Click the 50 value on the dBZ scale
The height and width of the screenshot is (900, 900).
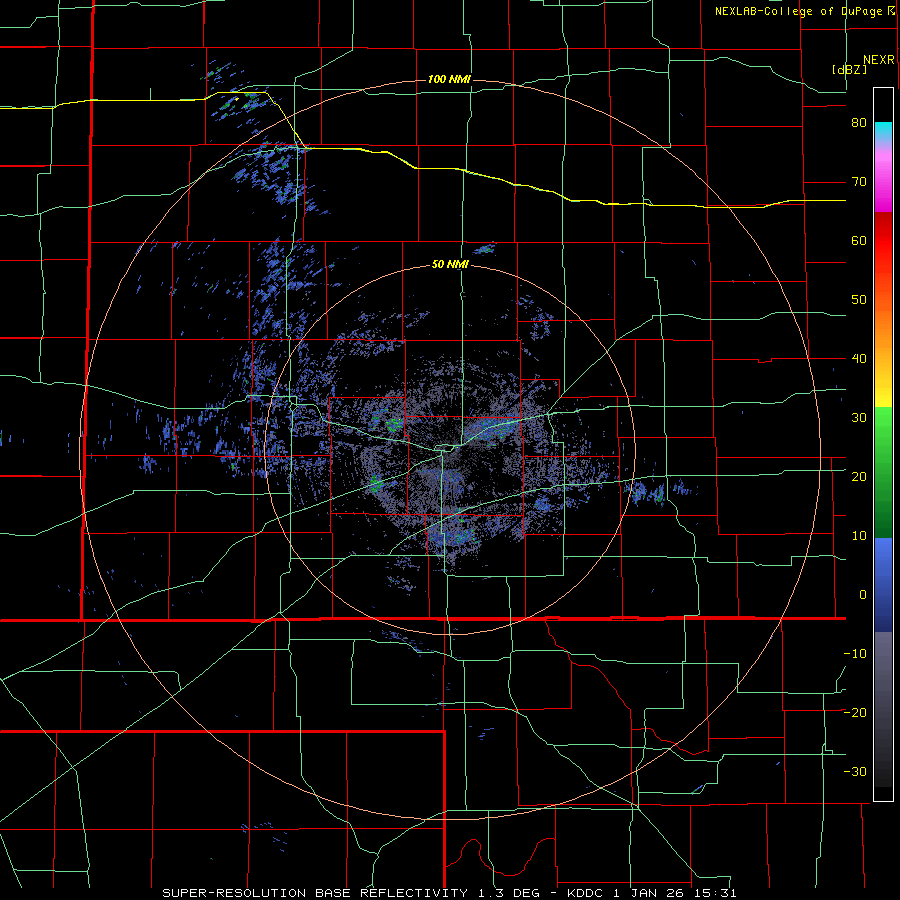pyautogui.click(x=859, y=300)
